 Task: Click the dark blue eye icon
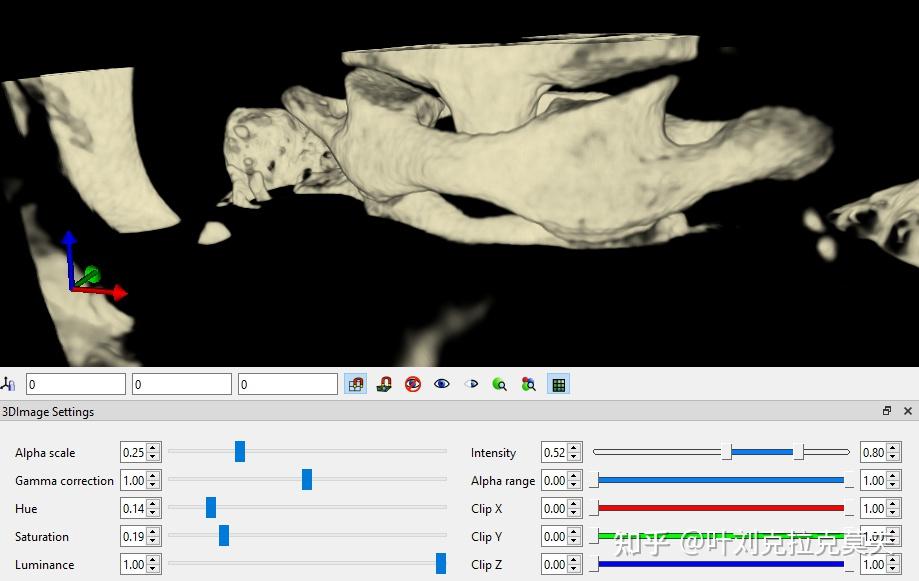click(x=442, y=384)
